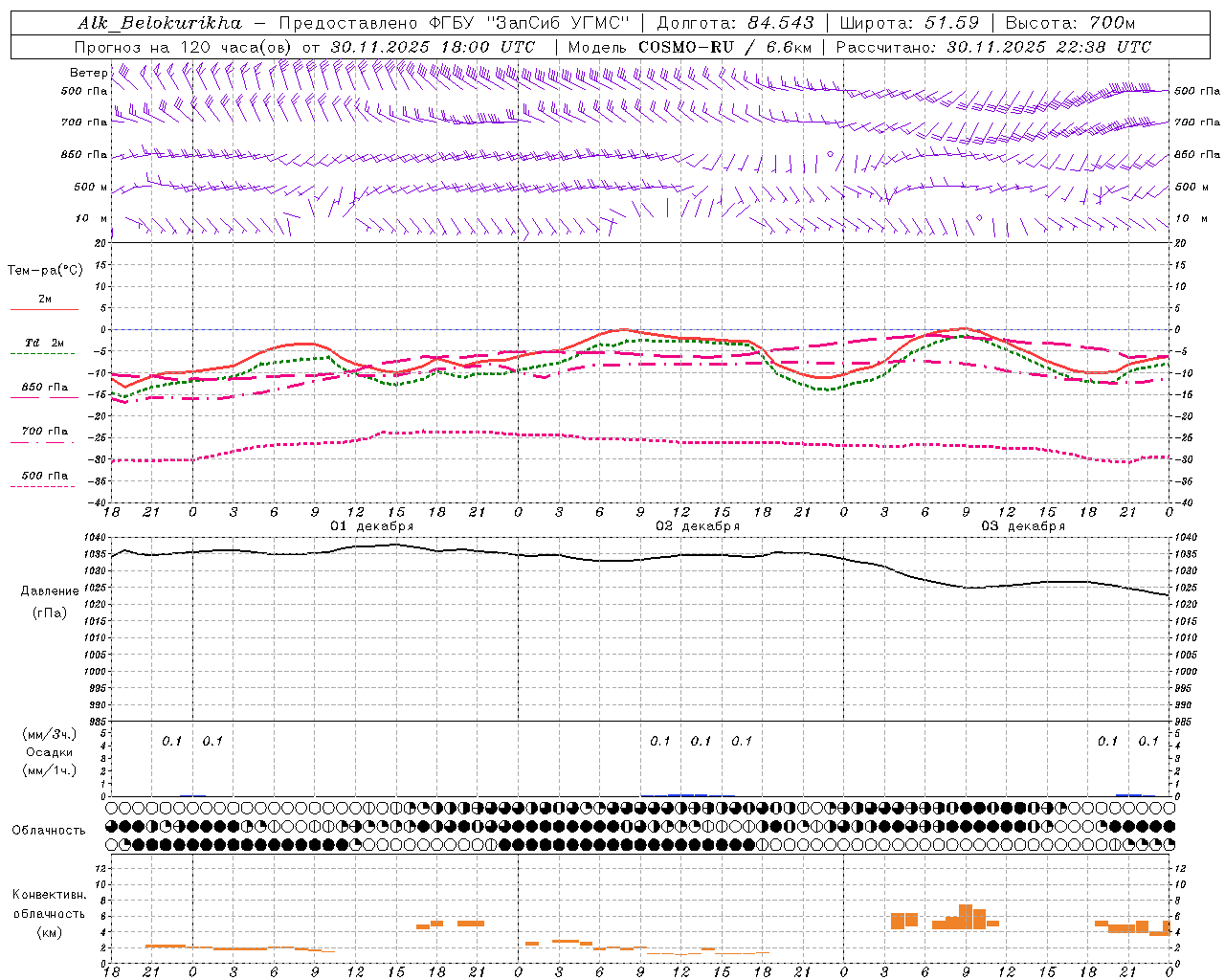Click the 'Осадки' precipitation label
The height and width of the screenshot is (980, 1225).
[50, 752]
